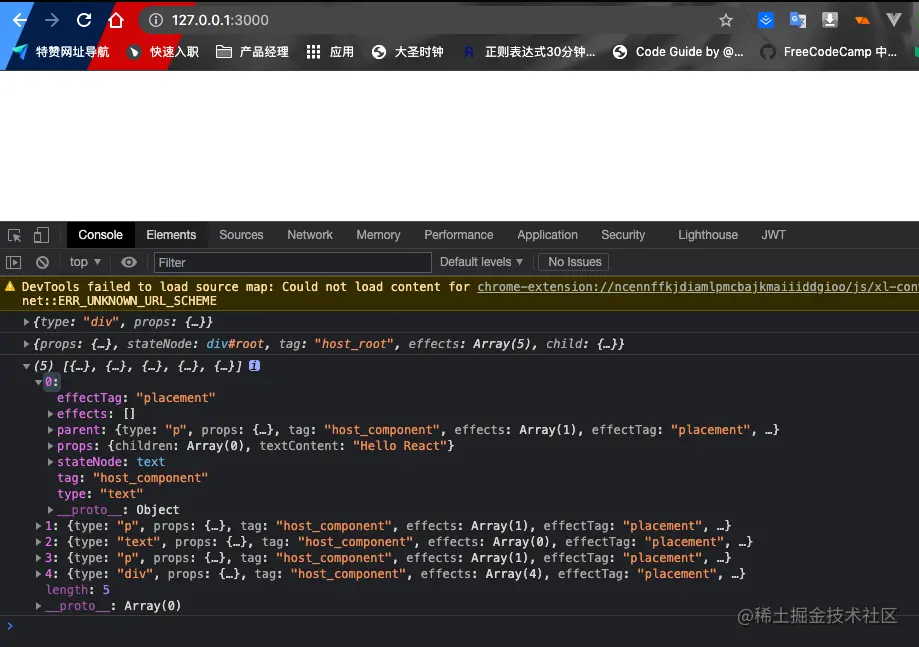Open the download extension icon
Viewport: 919px width, 647px height.
pos(829,21)
